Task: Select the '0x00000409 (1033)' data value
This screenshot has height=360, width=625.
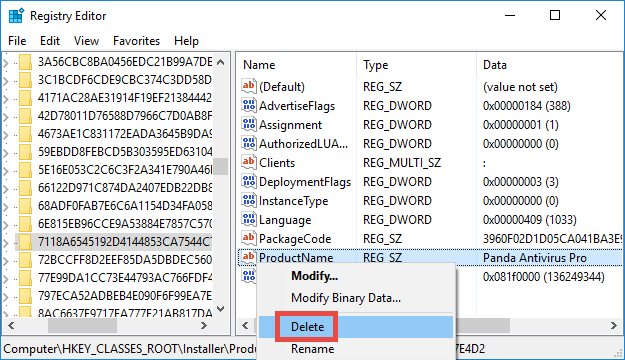Action: point(529,220)
